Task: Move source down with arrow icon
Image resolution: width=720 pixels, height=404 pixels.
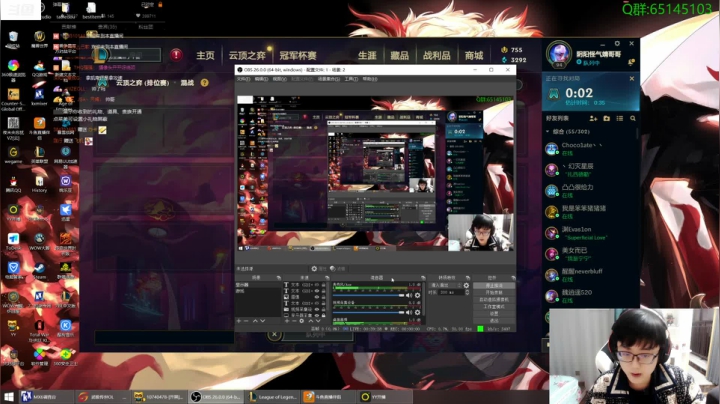Action: (x=318, y=320)
